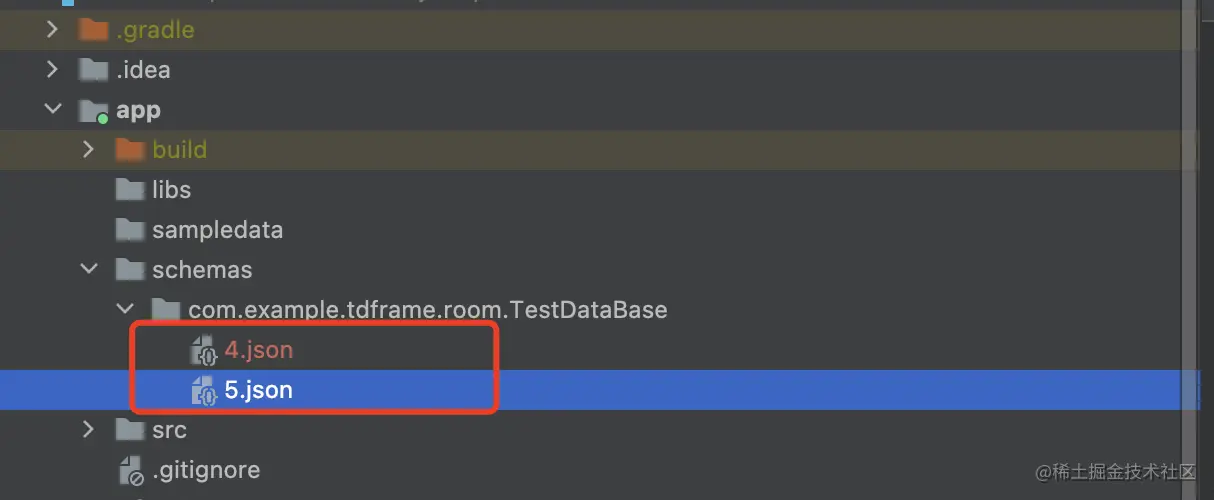Collapse the schemas folder
1214x500 pixels.
pyautogui.click(x=89, y=270)
